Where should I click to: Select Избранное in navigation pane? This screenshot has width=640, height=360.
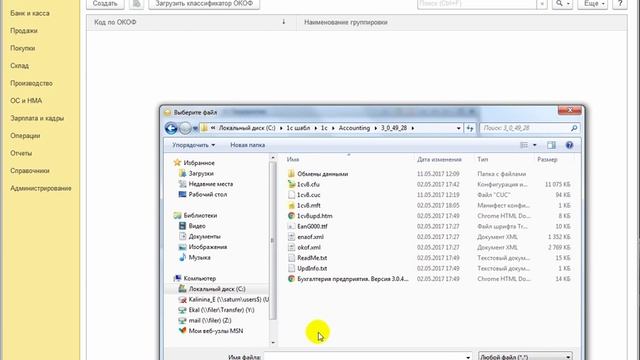click(x=199, y=163)
